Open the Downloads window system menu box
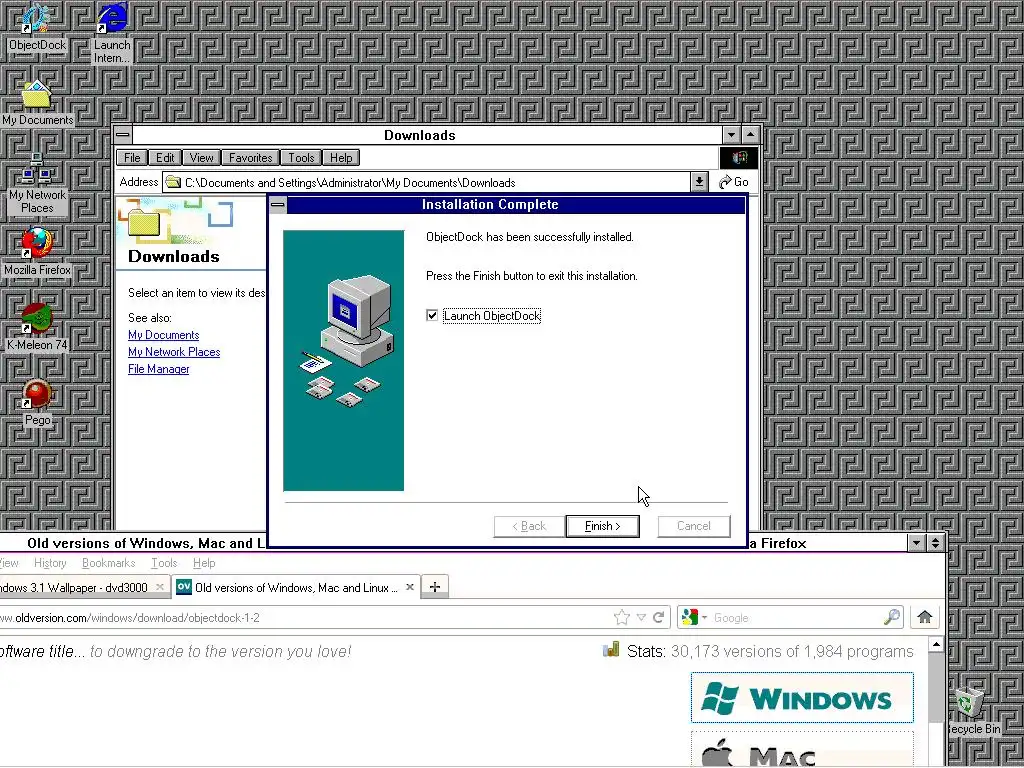Screen dimensions: 1024x768 [123, 135]
